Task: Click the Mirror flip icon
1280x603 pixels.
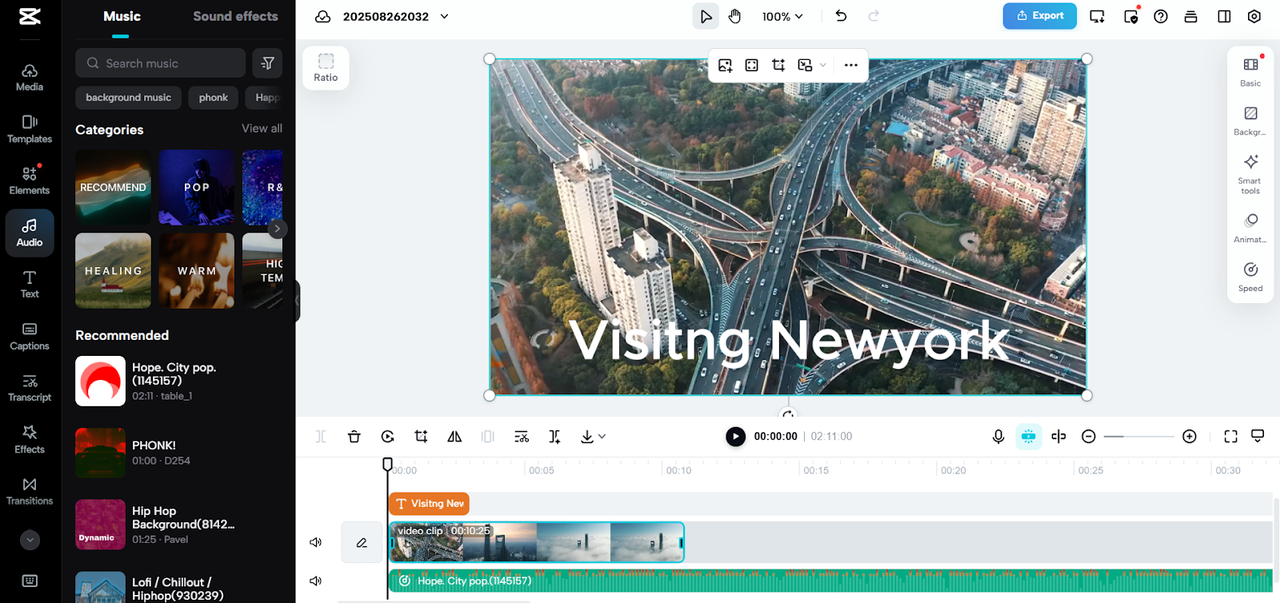Action: click(454, 437)
